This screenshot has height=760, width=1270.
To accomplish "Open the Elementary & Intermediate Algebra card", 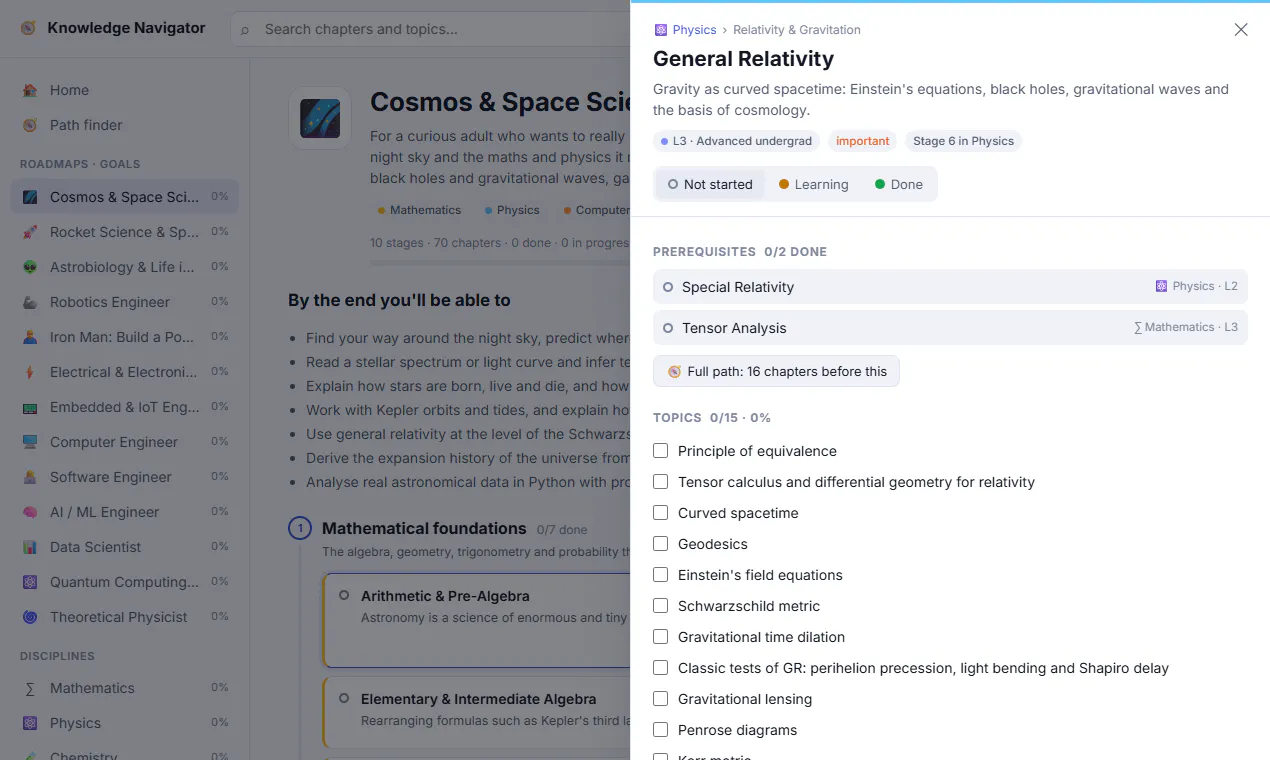I will click(477, 712).
